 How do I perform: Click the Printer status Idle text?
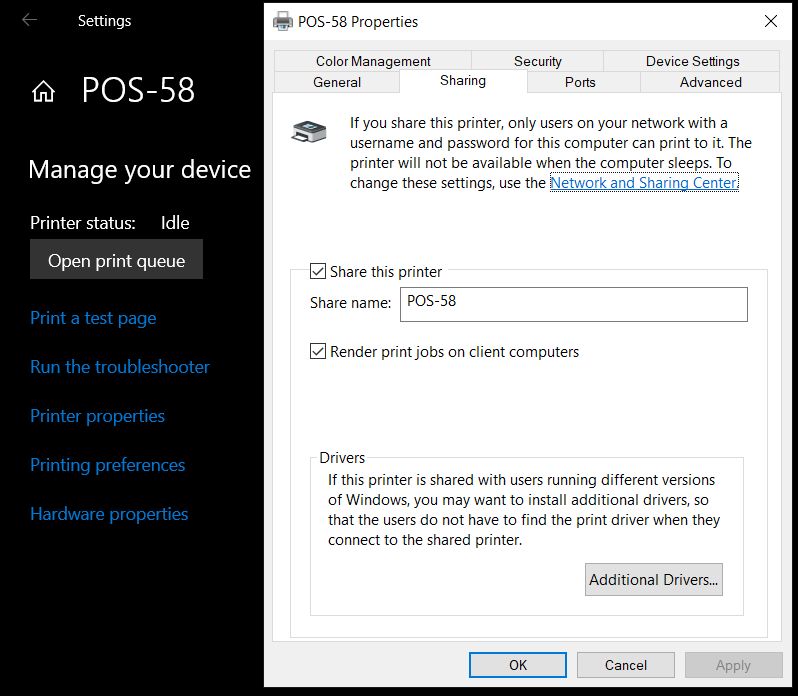point(175,223)
